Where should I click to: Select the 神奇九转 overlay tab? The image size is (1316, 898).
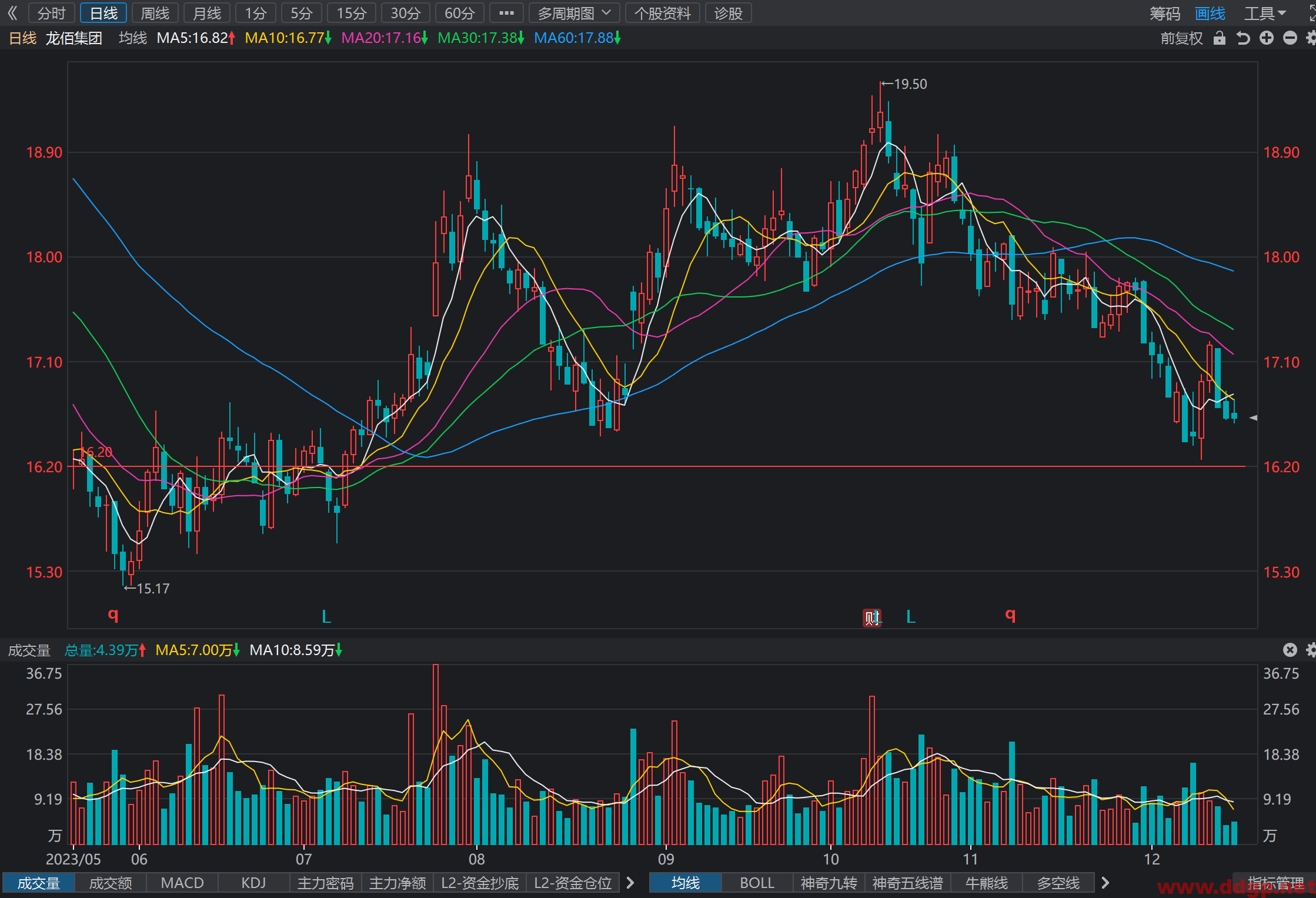click(829, 883)
